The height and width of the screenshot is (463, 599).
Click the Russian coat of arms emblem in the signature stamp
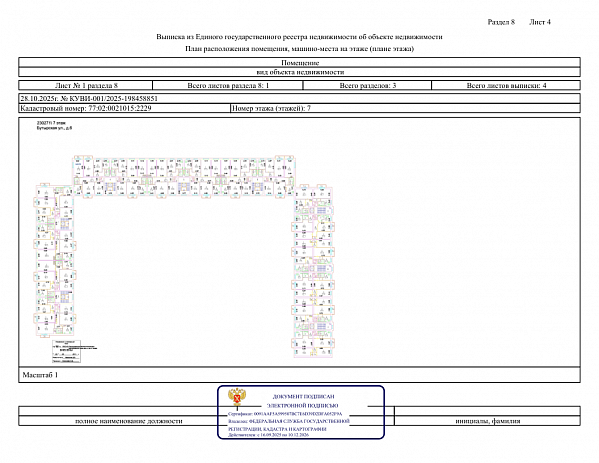(237, 397)
